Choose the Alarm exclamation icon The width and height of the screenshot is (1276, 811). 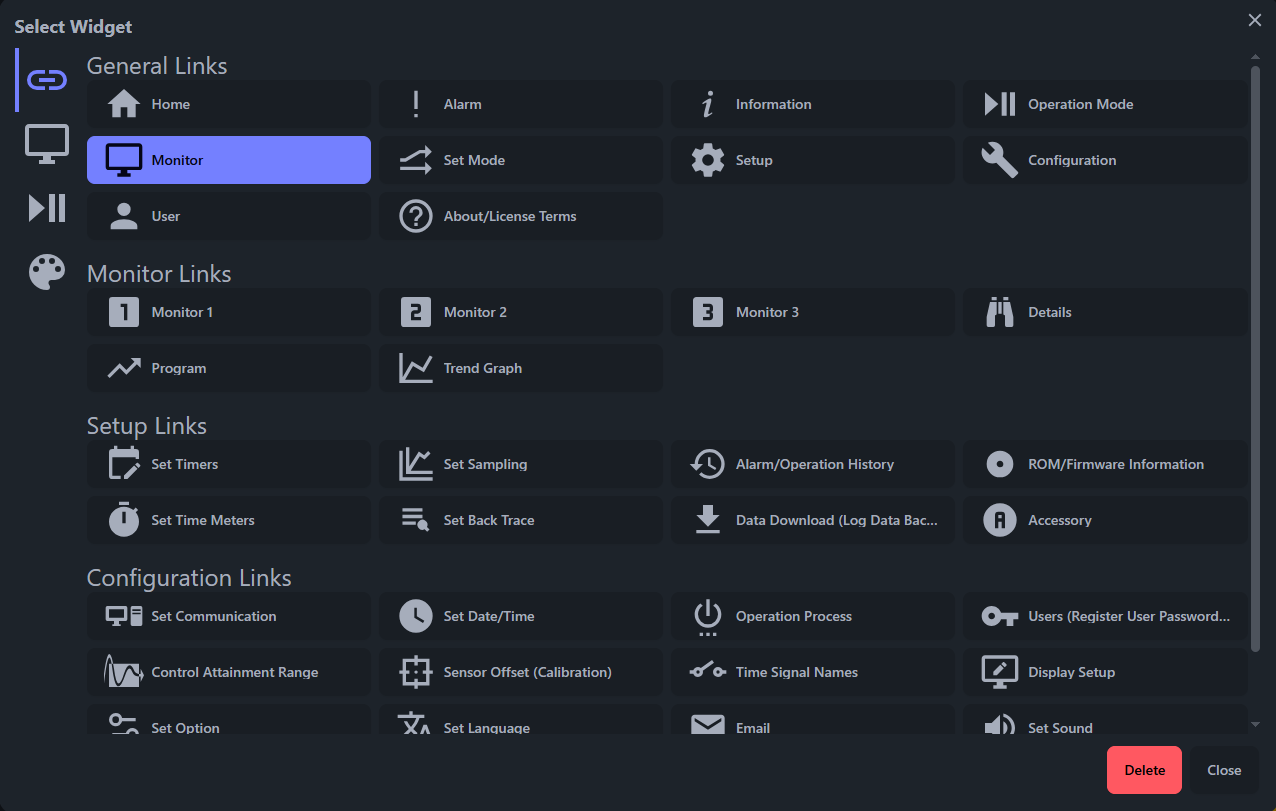click(416, 104)
